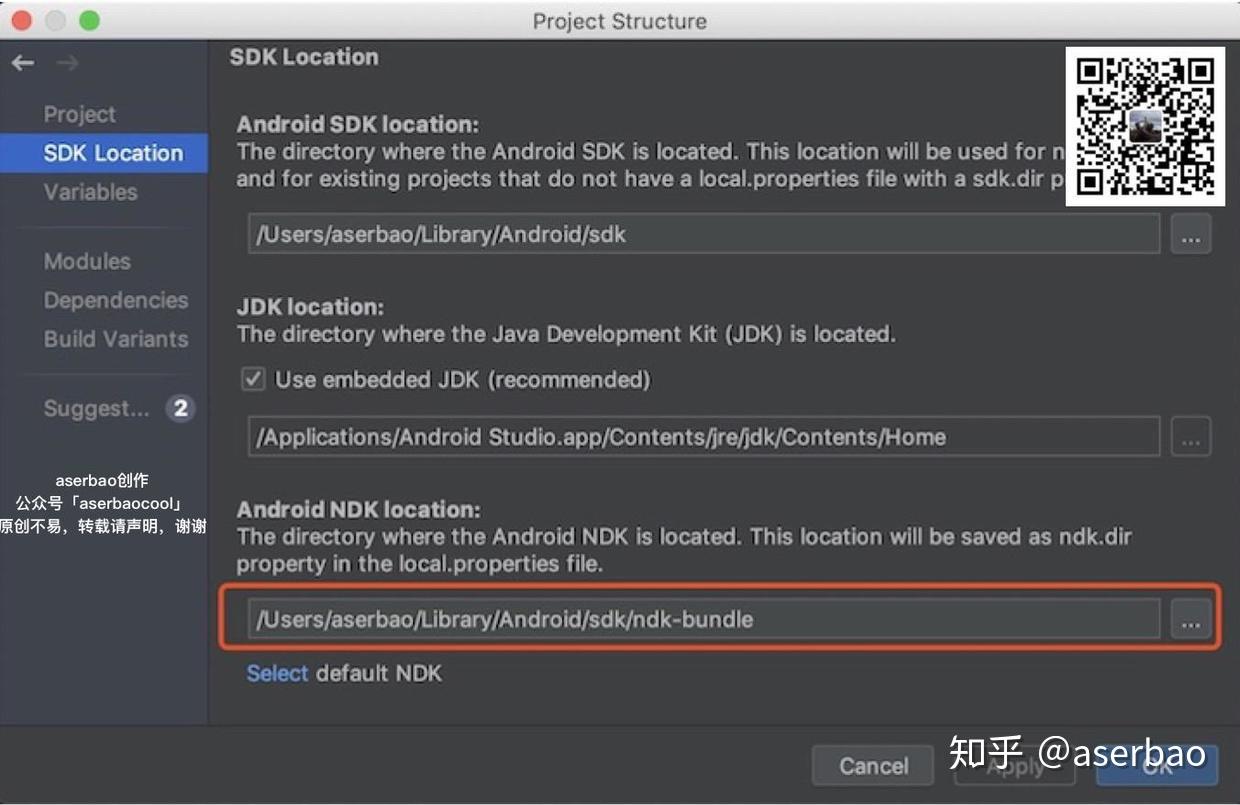
Task: Disable the recommended embedded JDK option
Action: (251, 379)
